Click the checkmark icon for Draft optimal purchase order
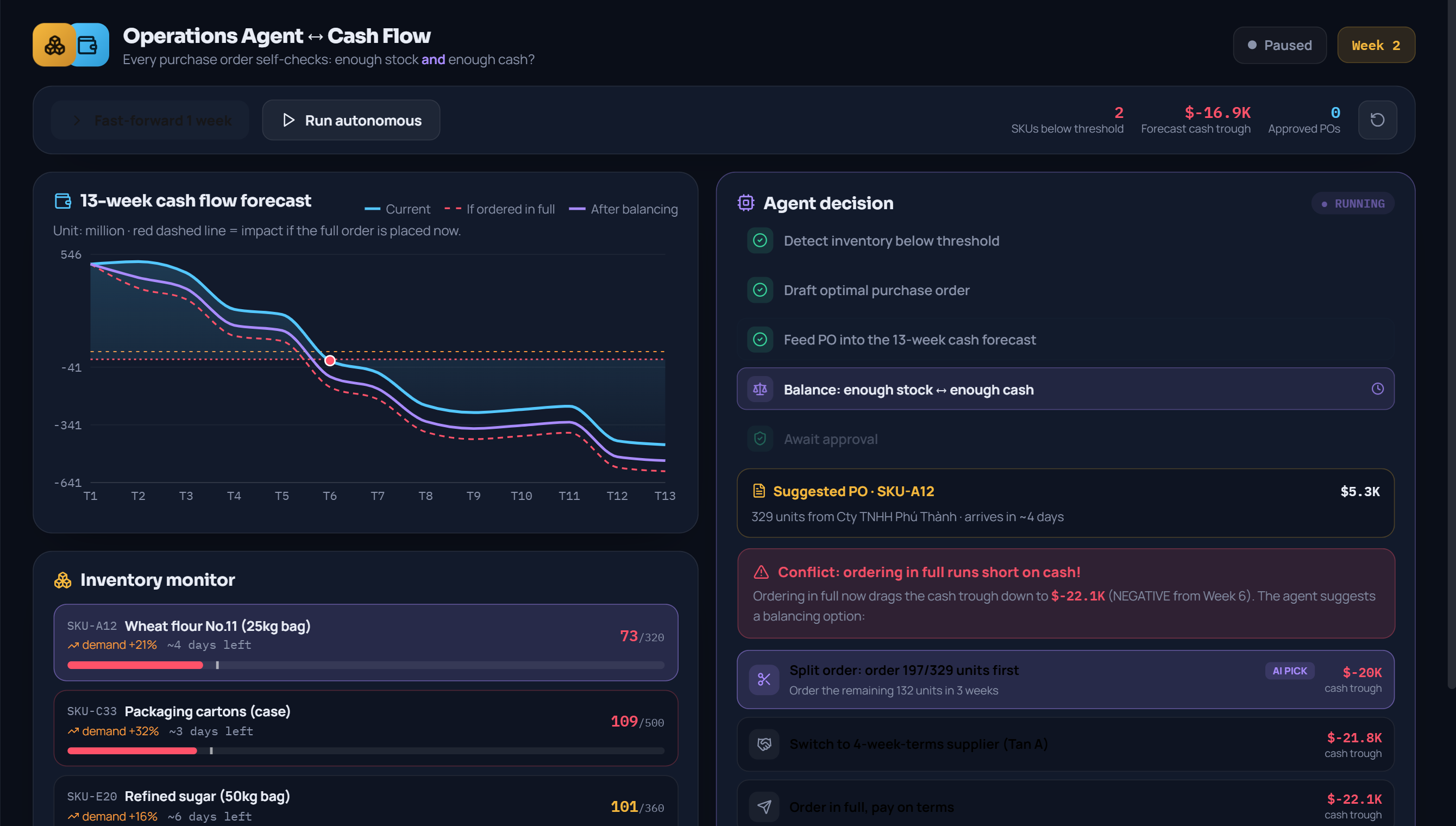 coord(760,290)
